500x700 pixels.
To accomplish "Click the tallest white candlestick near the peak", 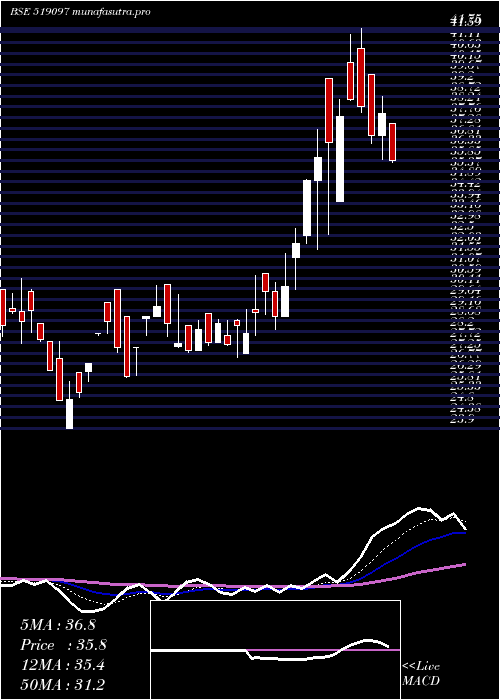I will tap(340, 159).
